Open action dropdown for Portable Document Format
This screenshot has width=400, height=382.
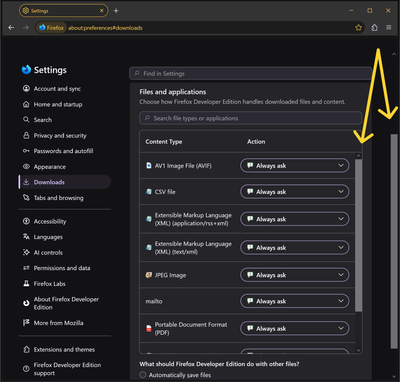295,328
